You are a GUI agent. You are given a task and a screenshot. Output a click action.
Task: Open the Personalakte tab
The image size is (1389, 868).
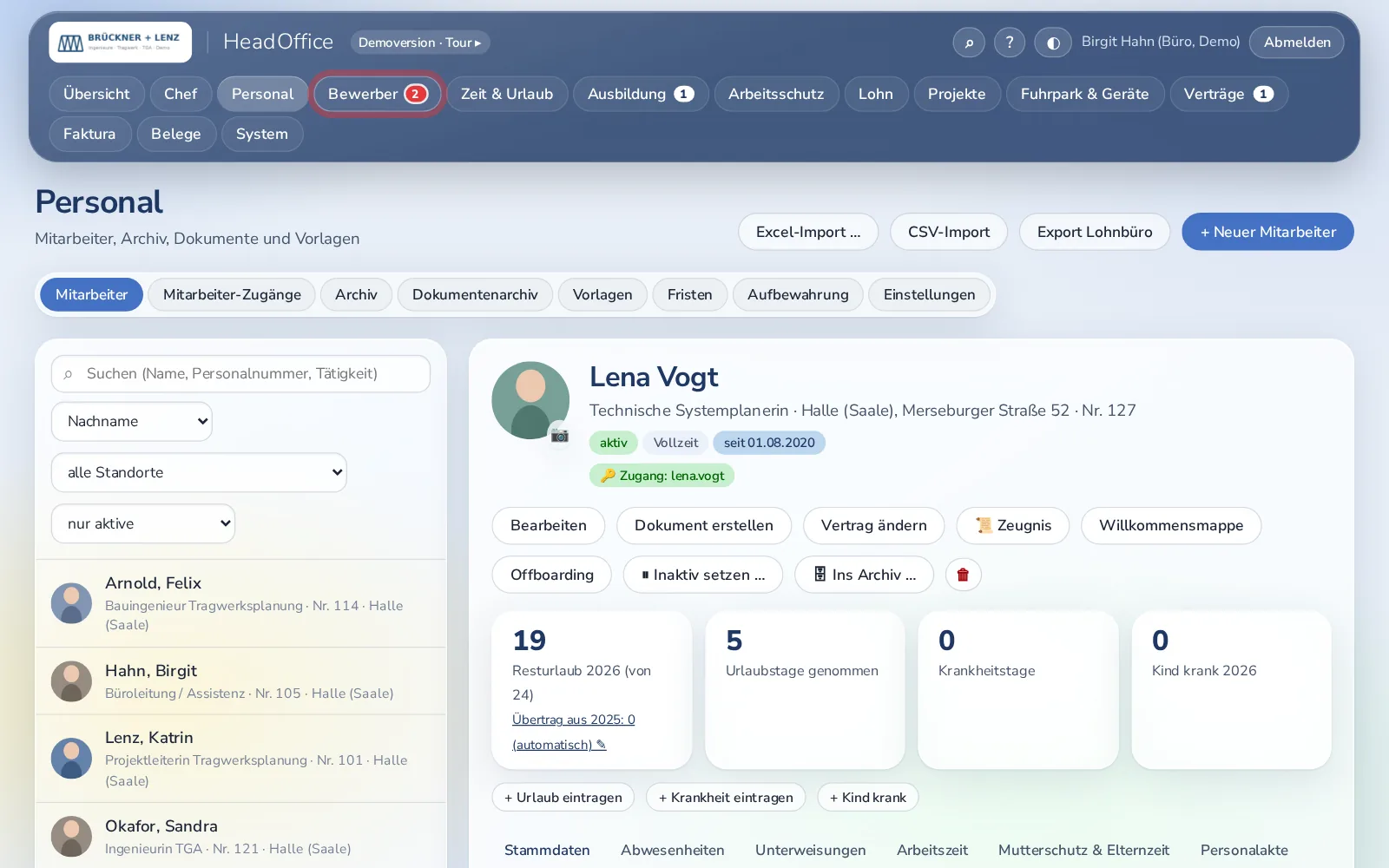coord(1244,851)
